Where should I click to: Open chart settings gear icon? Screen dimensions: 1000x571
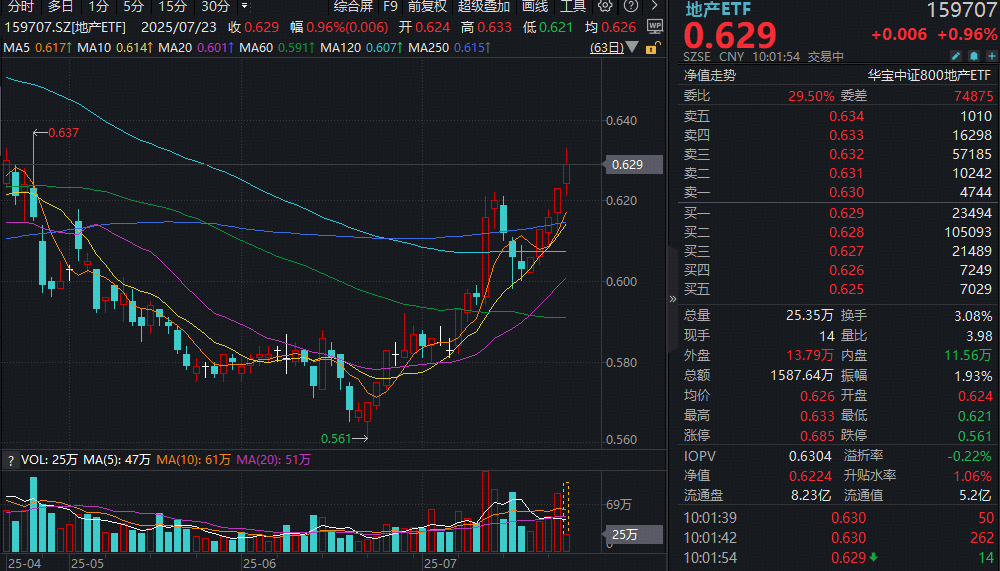(x=605, y=6)
